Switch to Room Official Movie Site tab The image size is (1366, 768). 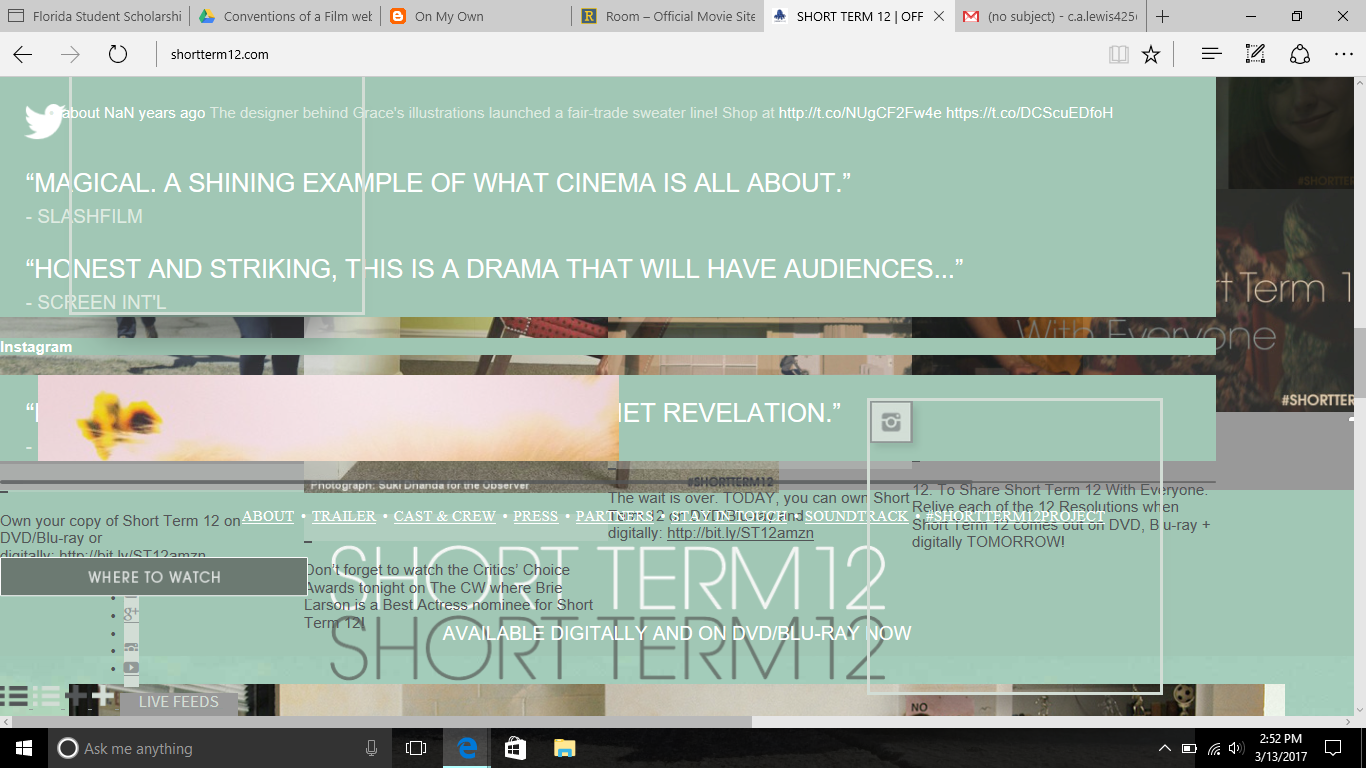point(668,16)
